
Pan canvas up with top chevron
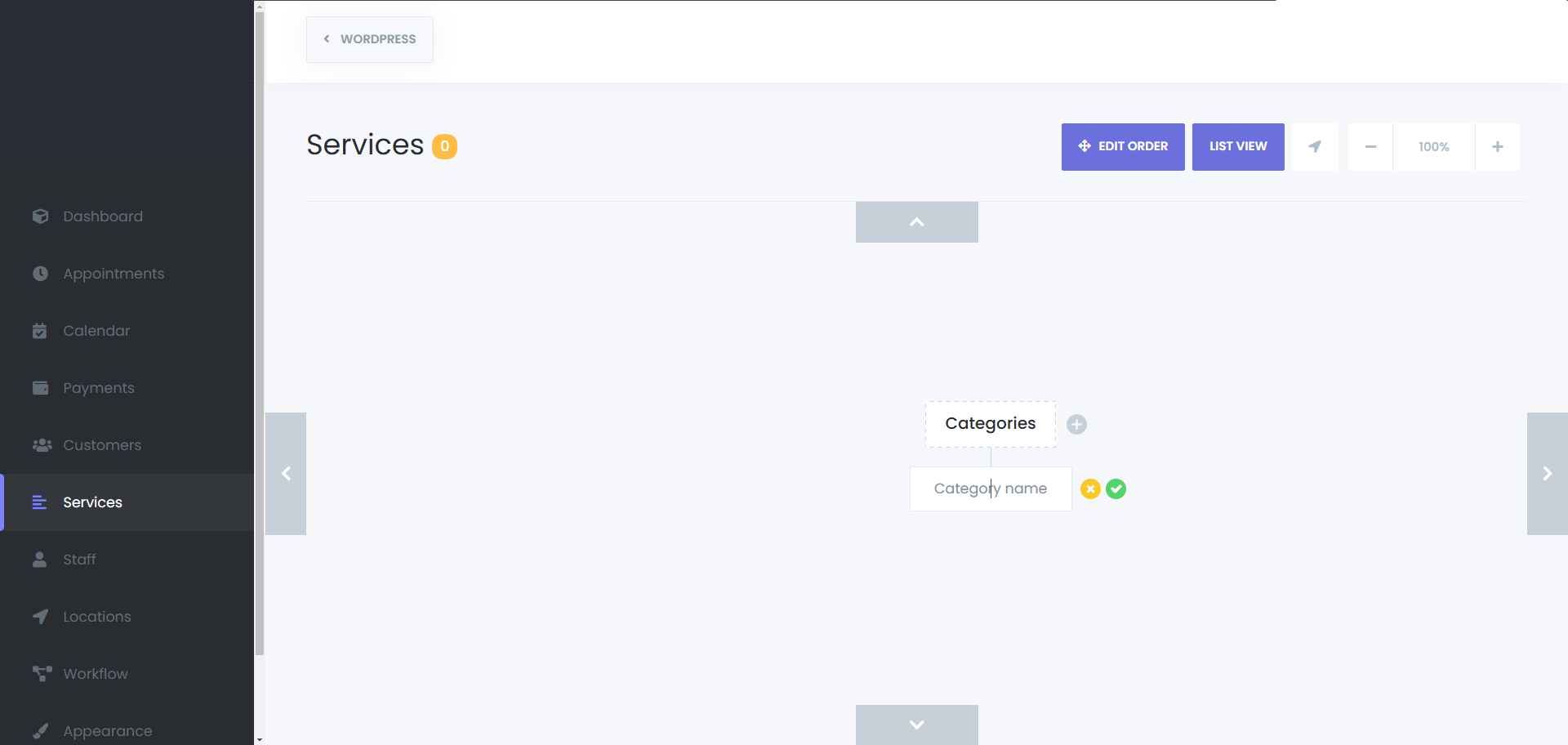[916, 222]
